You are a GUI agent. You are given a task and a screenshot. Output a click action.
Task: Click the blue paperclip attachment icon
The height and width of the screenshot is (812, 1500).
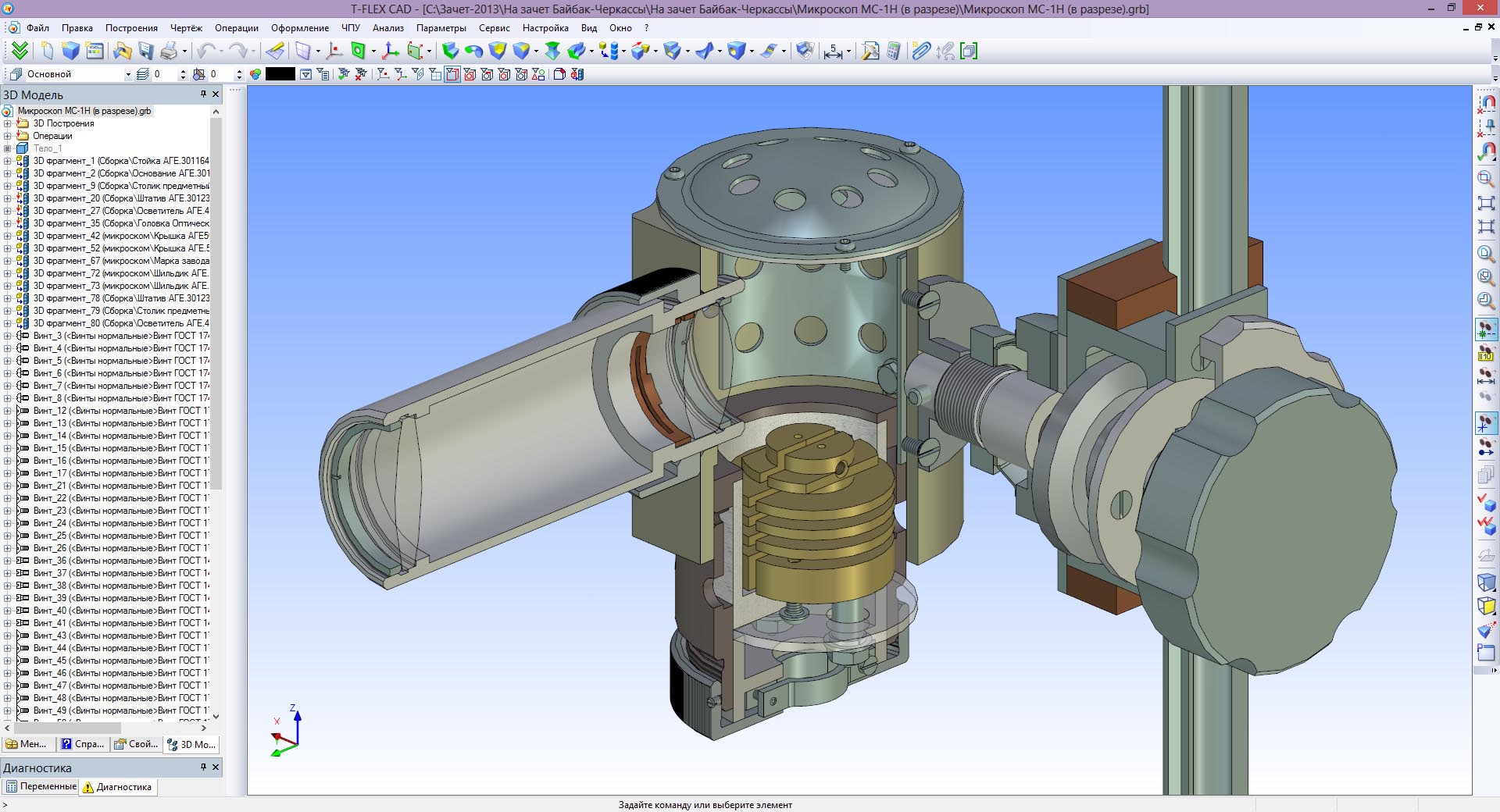[922, 51]
